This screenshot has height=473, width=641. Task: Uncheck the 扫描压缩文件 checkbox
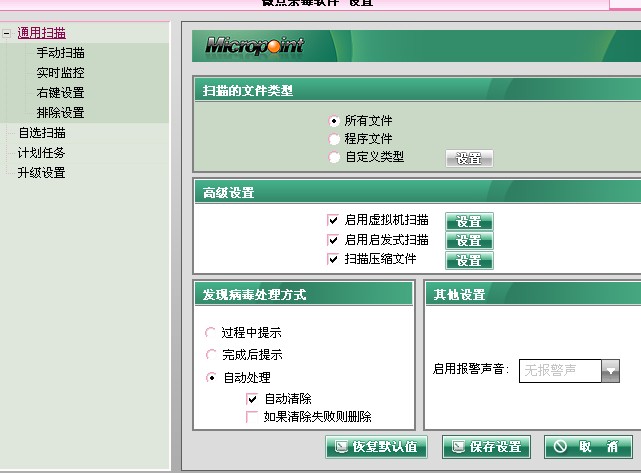[x=334, y=259]
